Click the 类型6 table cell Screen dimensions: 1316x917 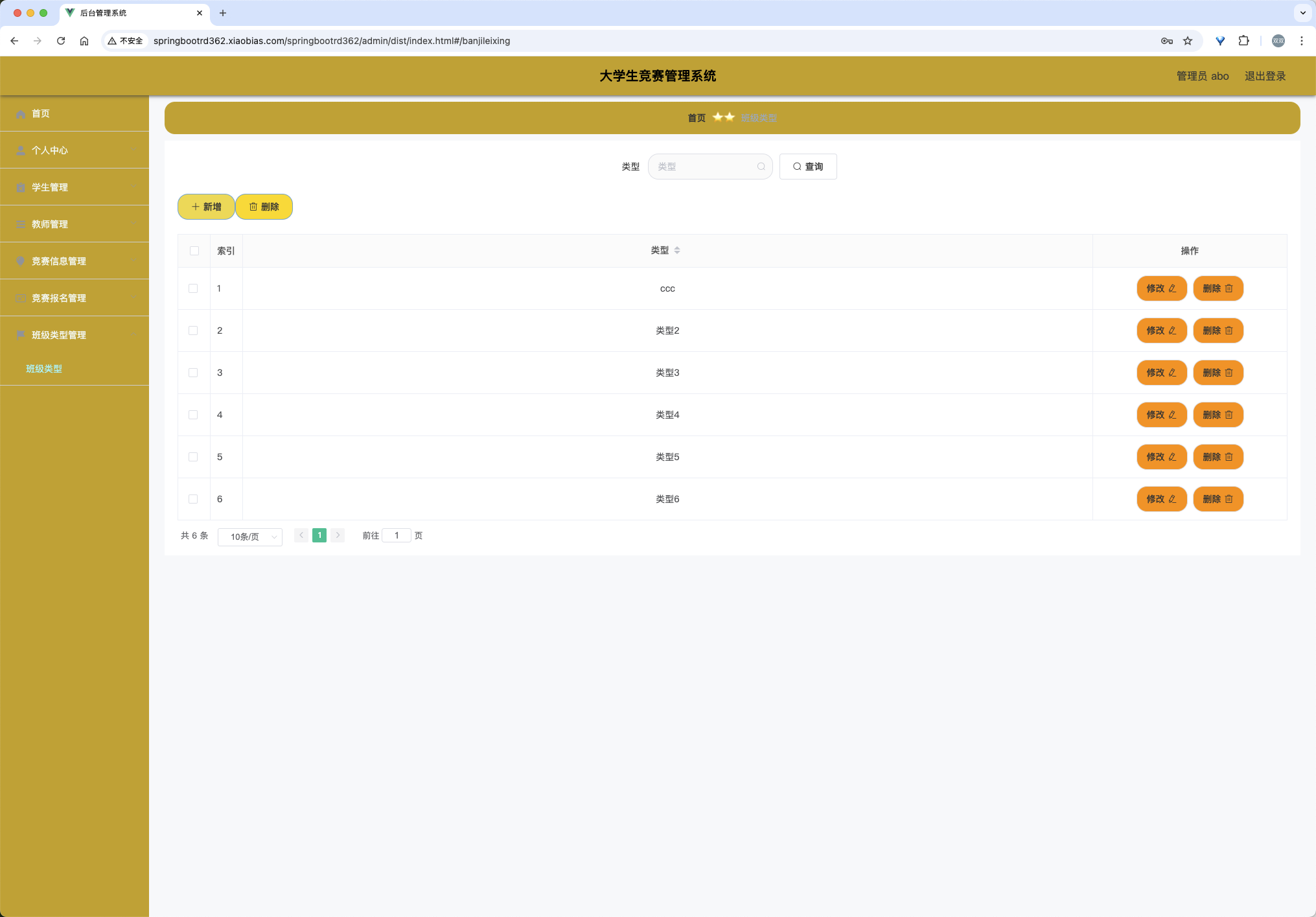(x=667, y=499)
